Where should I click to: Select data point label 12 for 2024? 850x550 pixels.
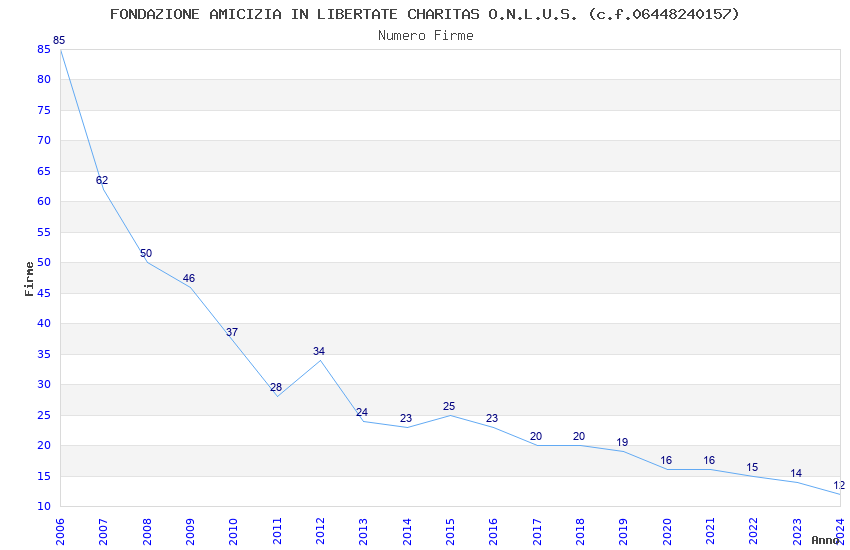(839, 485)
